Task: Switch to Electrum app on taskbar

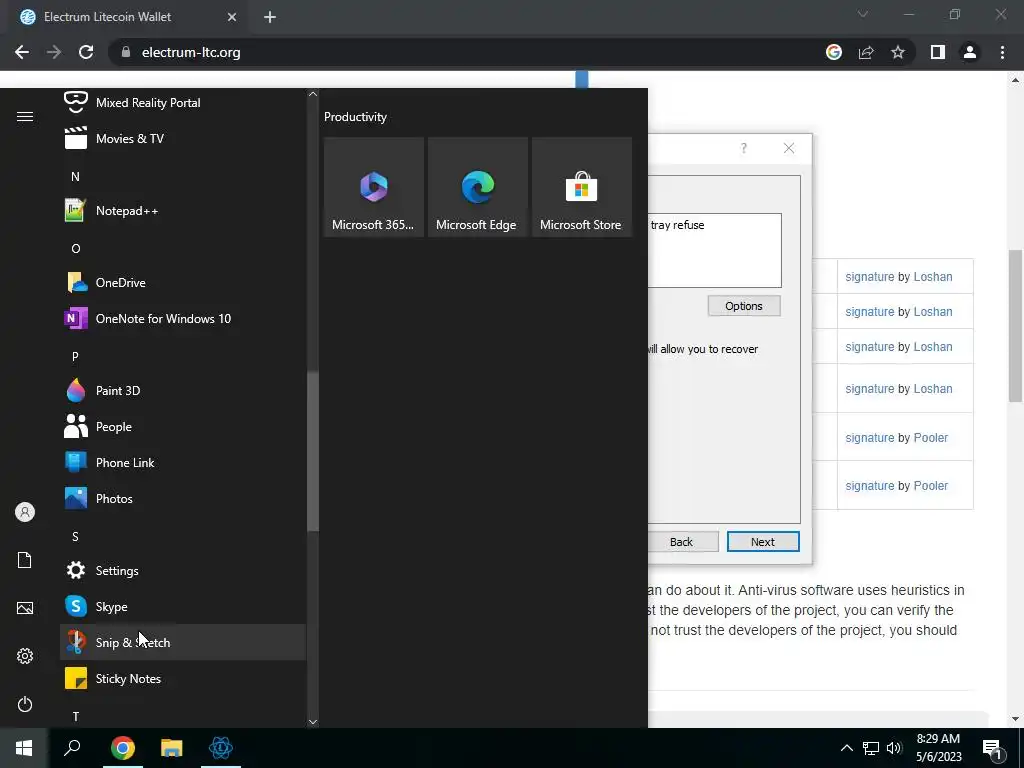Action: pyautogui.click(x=221, y=748)
